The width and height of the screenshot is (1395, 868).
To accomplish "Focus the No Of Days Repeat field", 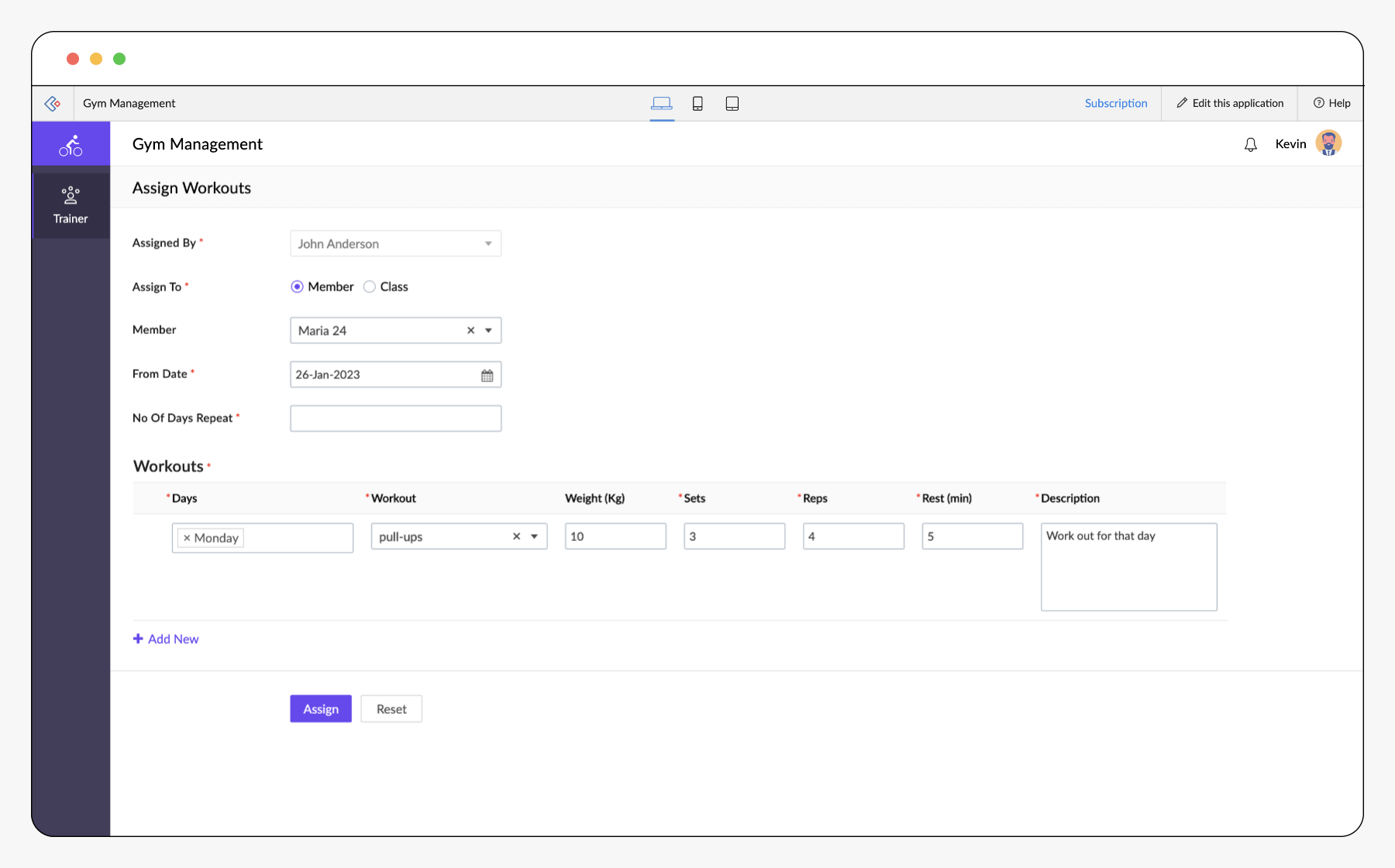I will [396, 418].
